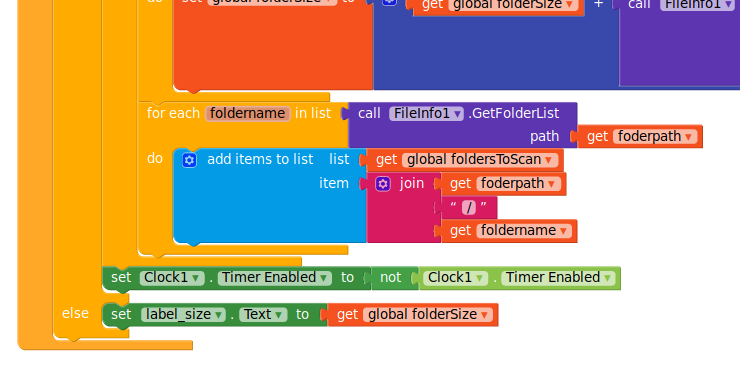Open foderpath dropdown inside the join block
Viewport: 740px width, 365px height.
(519, 183)
